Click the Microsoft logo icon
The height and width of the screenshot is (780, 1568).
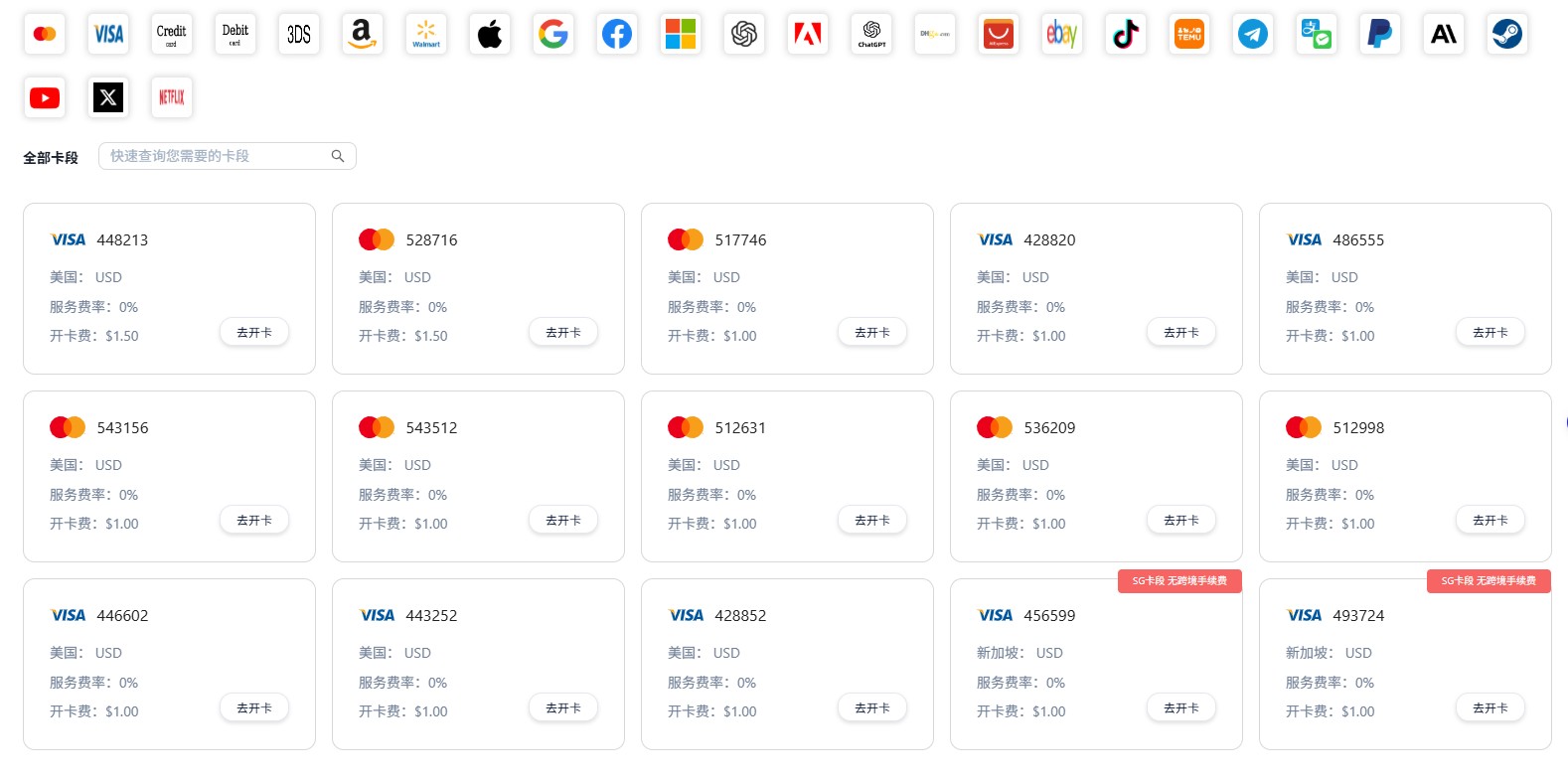click(x=681, y=34)
